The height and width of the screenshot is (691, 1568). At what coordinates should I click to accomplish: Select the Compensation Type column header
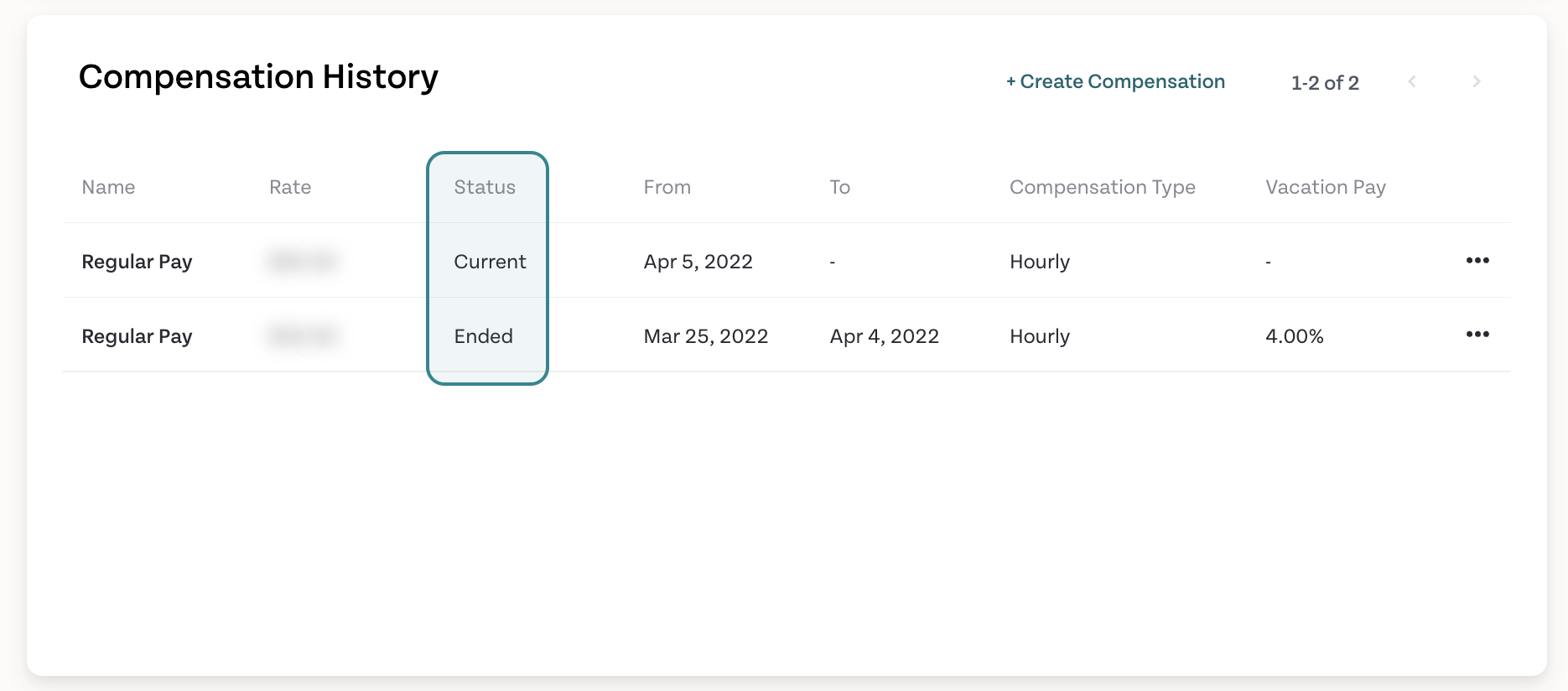point(1103,187)
